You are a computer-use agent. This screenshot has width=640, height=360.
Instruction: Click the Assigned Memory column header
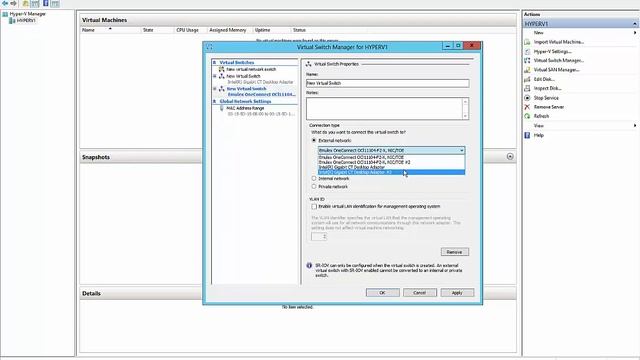pos(228,30)
